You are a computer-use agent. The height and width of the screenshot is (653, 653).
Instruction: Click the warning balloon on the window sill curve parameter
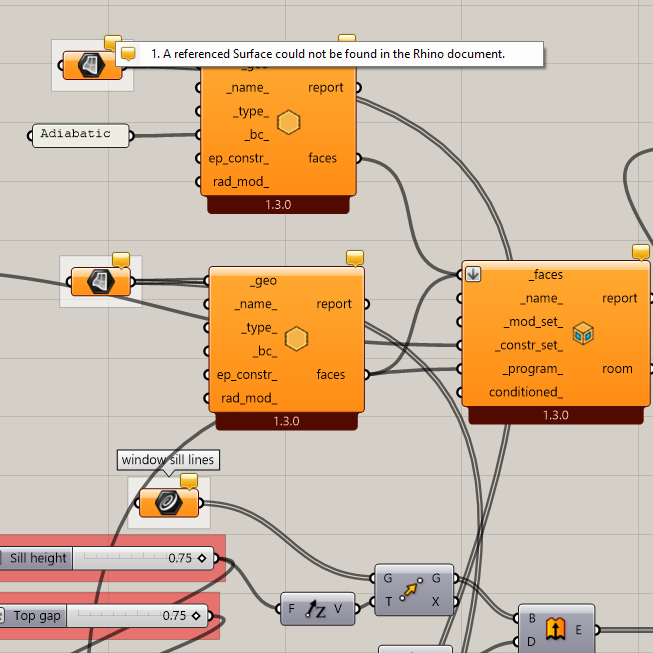click(x=189, y=481)
